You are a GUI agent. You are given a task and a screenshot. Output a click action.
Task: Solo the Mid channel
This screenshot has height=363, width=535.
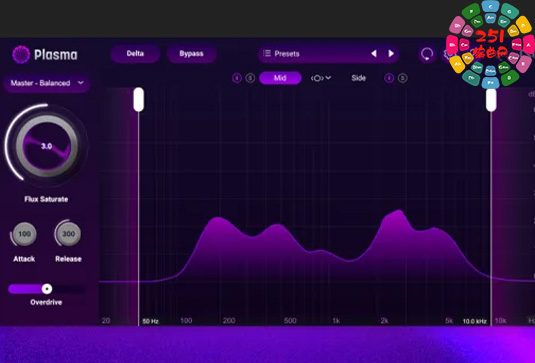[x=250, y=78]
